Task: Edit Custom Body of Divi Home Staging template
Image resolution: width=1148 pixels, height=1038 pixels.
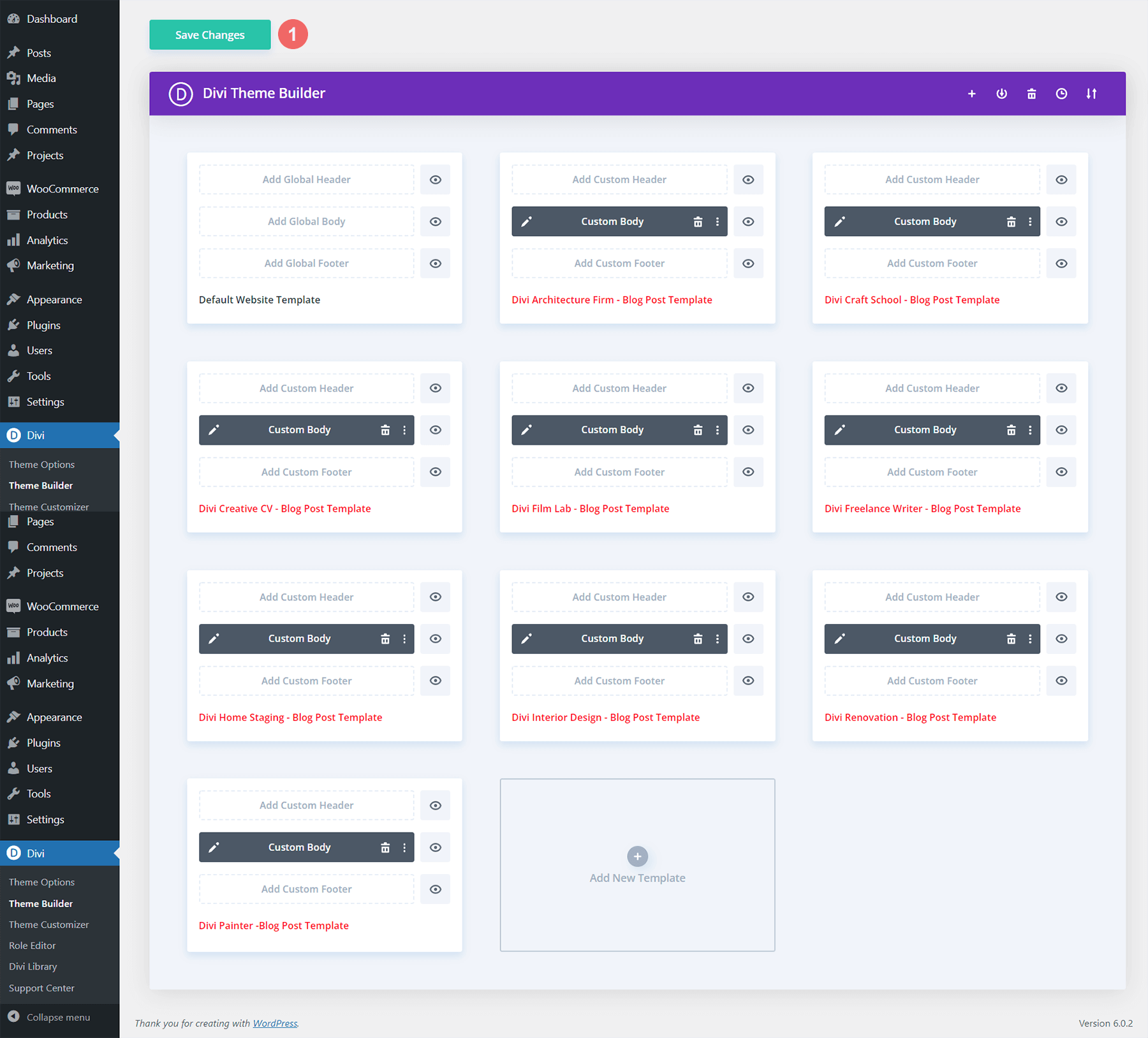Action: coord(214,639)
